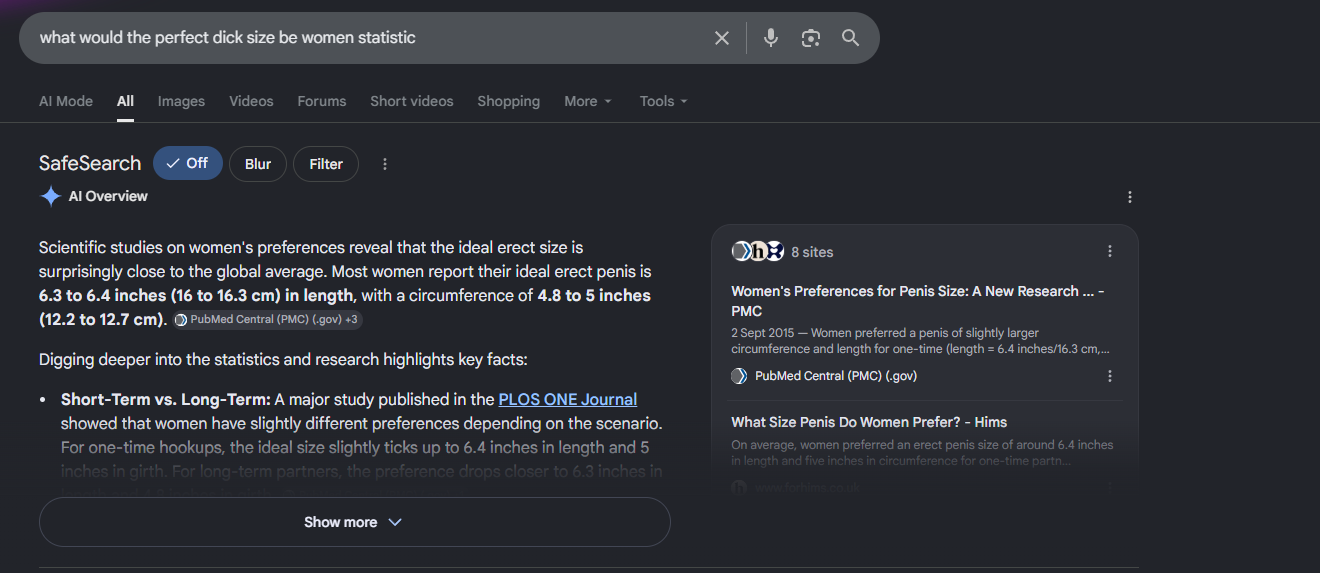Clear the search box with the X icon
Viewport: 1320px width, 573px height.
pos(722,38)
